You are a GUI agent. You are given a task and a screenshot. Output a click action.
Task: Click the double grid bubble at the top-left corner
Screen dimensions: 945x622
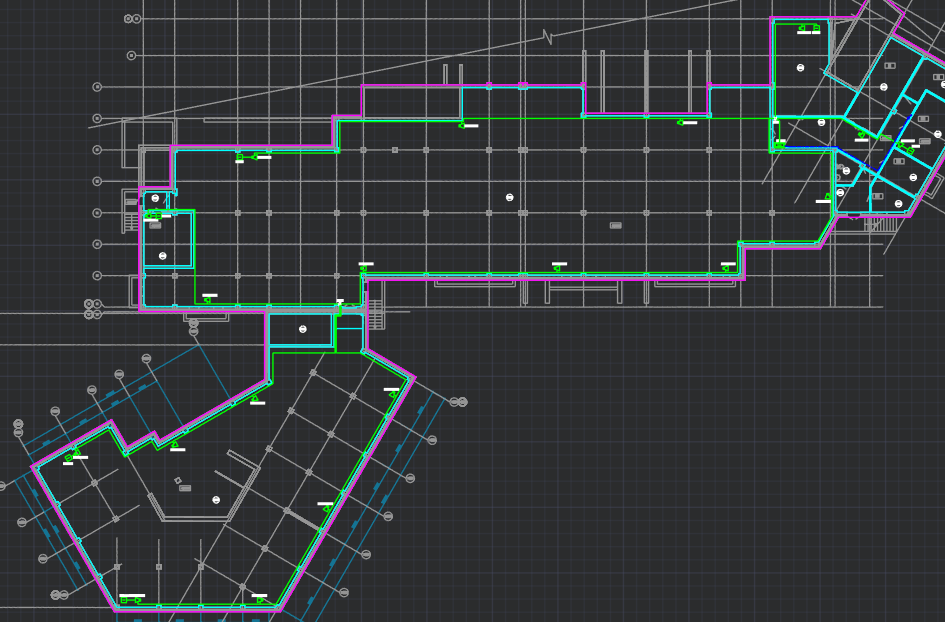132,19
